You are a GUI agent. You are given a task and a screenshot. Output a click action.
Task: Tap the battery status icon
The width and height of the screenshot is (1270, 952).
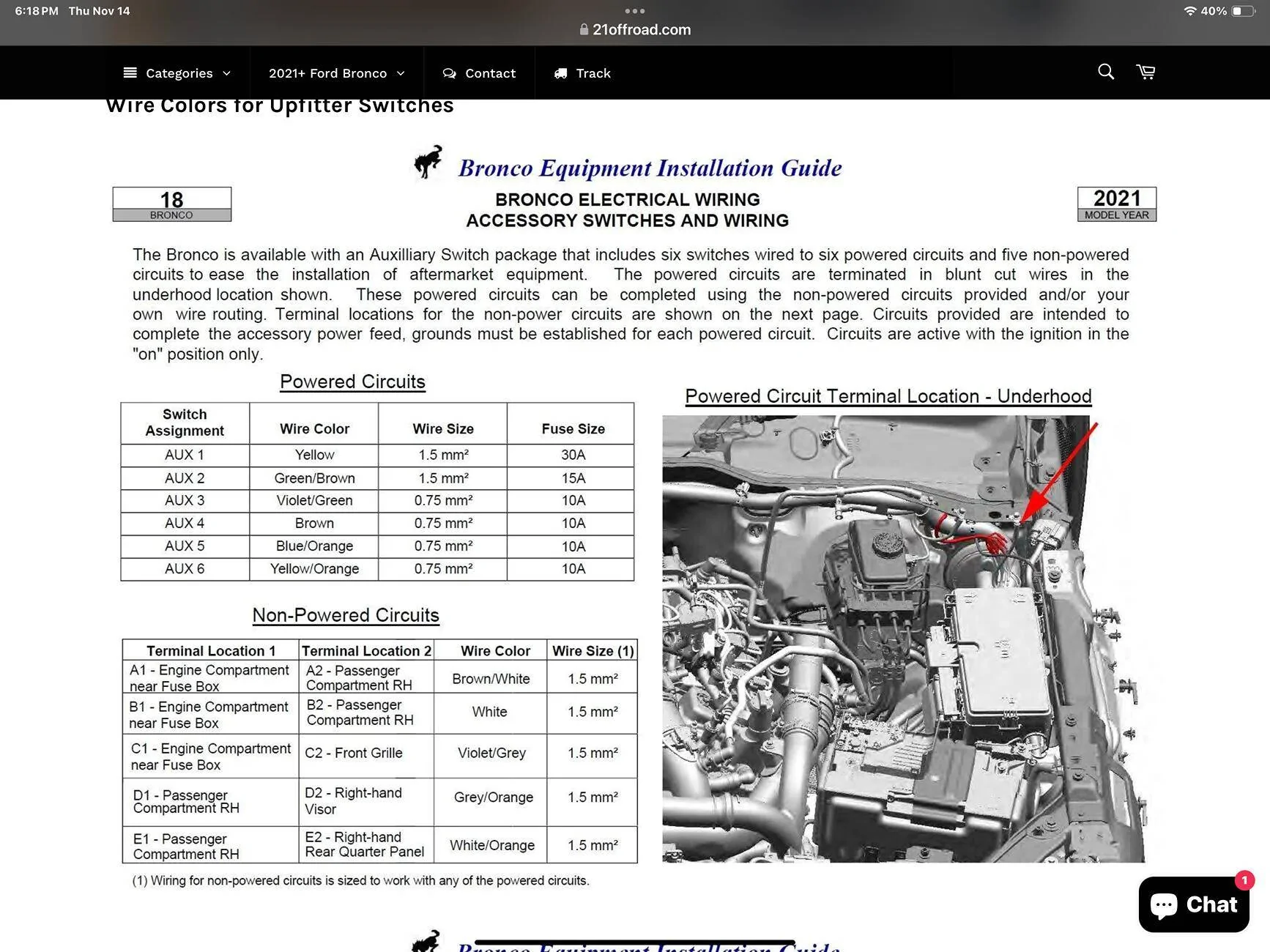1244,11
